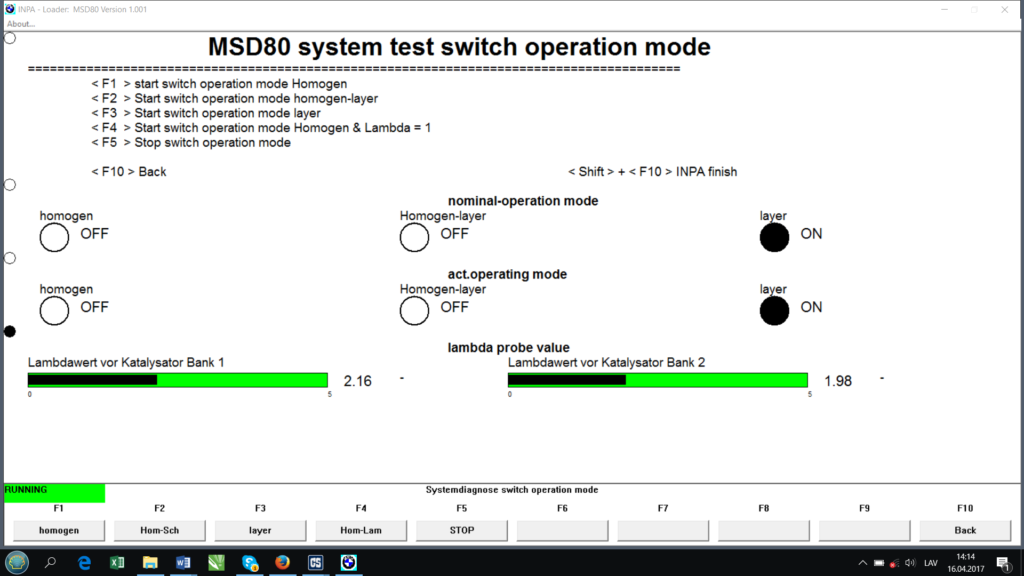Click Bank 1 lambda value bar

click(178, 380)
